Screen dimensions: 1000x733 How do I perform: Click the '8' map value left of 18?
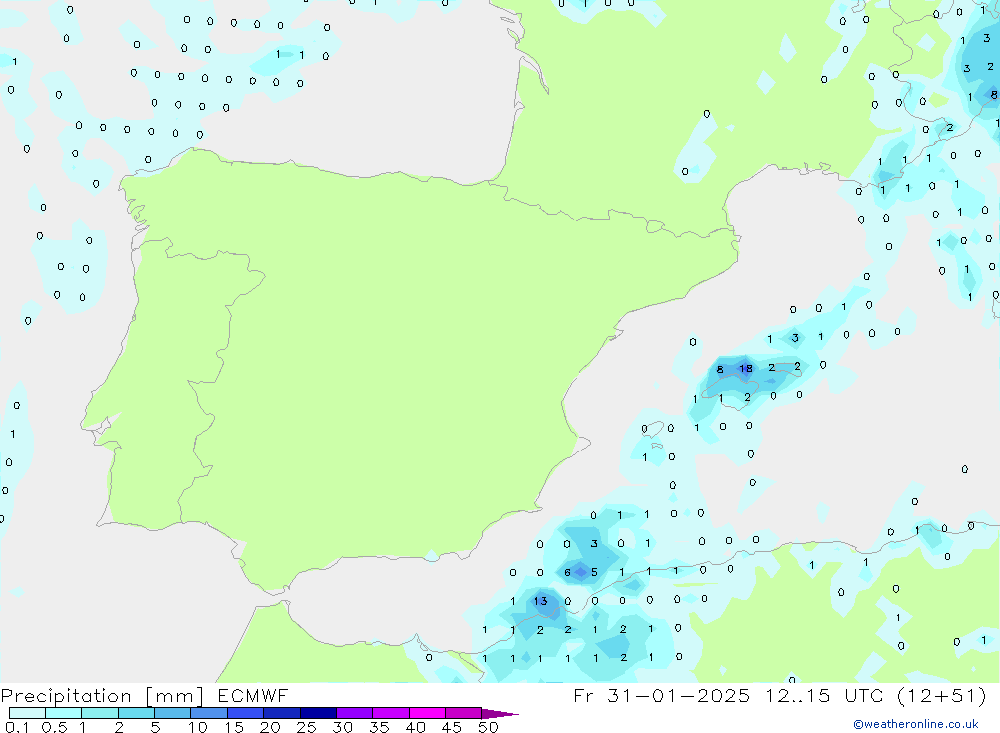click(x=720, y=369)
